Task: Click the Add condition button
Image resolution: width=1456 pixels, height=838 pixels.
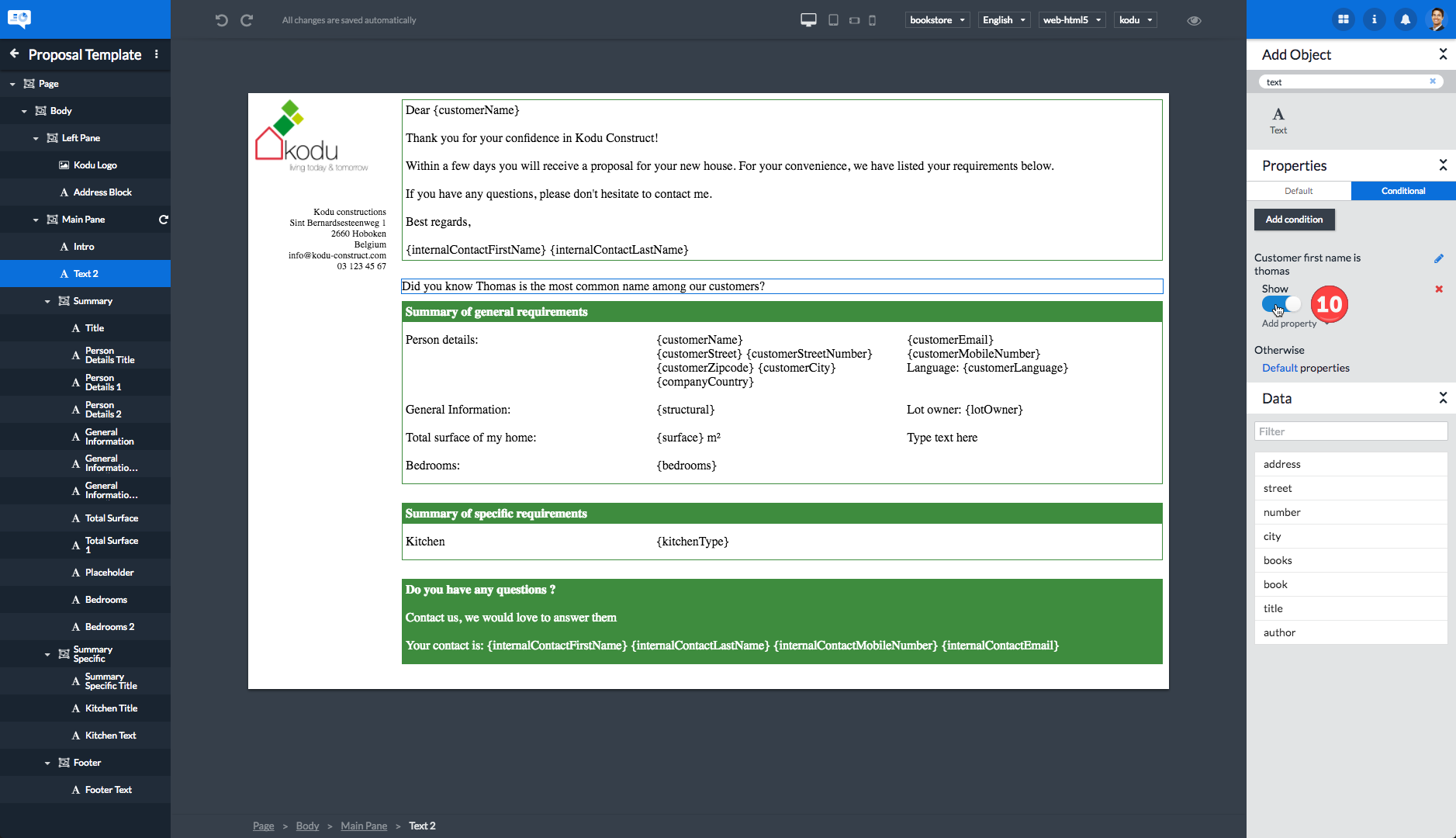Action: 1294,220
